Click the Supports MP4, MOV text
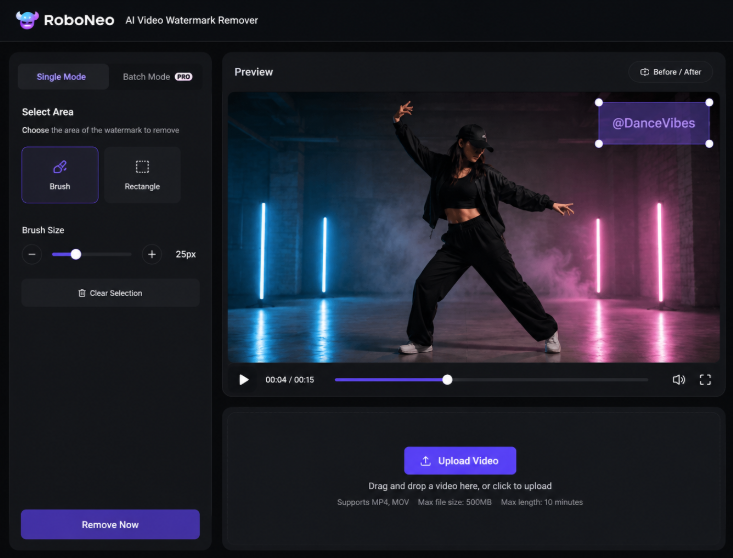 click(x=373, y=502)
